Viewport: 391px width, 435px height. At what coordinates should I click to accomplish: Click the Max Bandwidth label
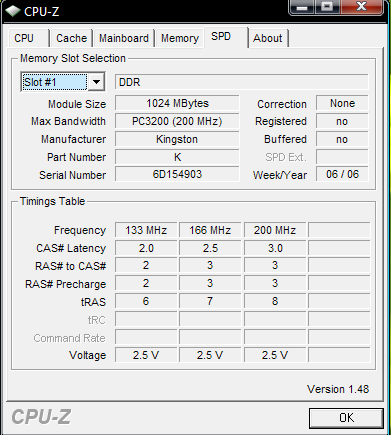[68, 121]
